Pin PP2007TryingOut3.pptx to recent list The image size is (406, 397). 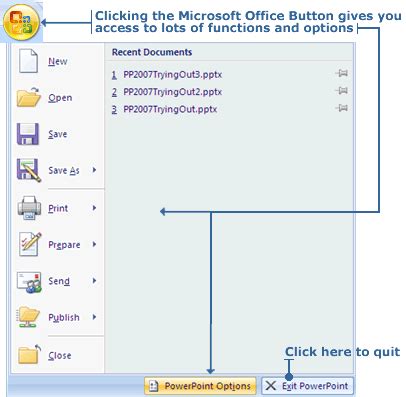pos(342,73)
